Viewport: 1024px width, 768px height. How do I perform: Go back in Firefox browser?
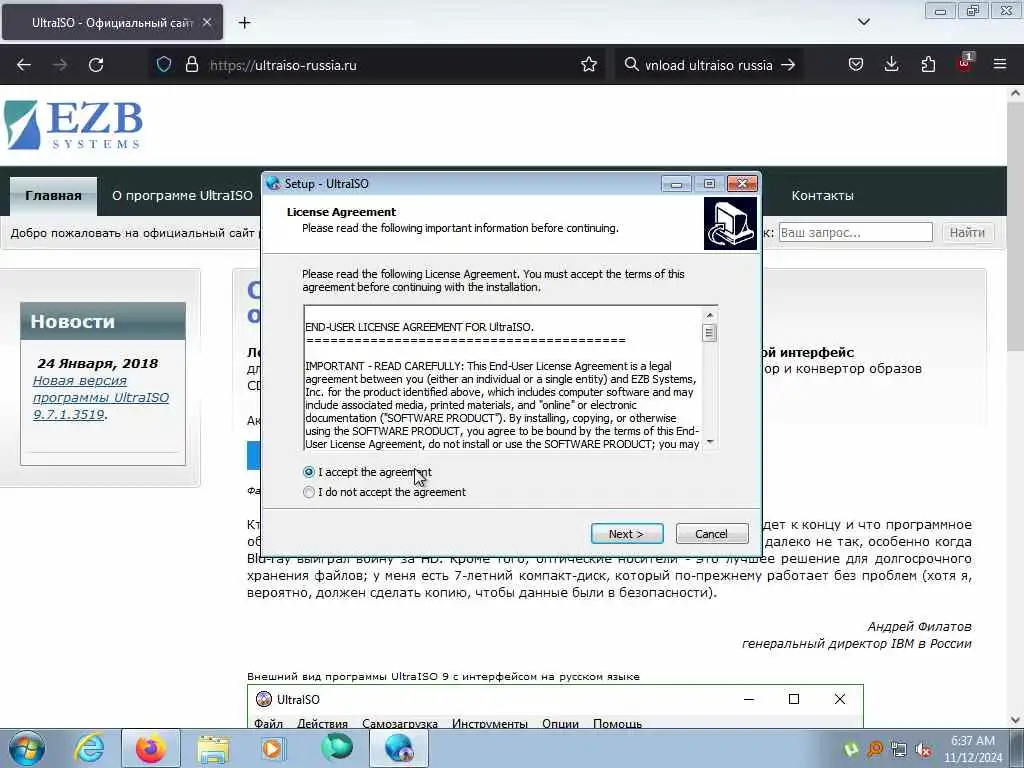pos(24,65)
